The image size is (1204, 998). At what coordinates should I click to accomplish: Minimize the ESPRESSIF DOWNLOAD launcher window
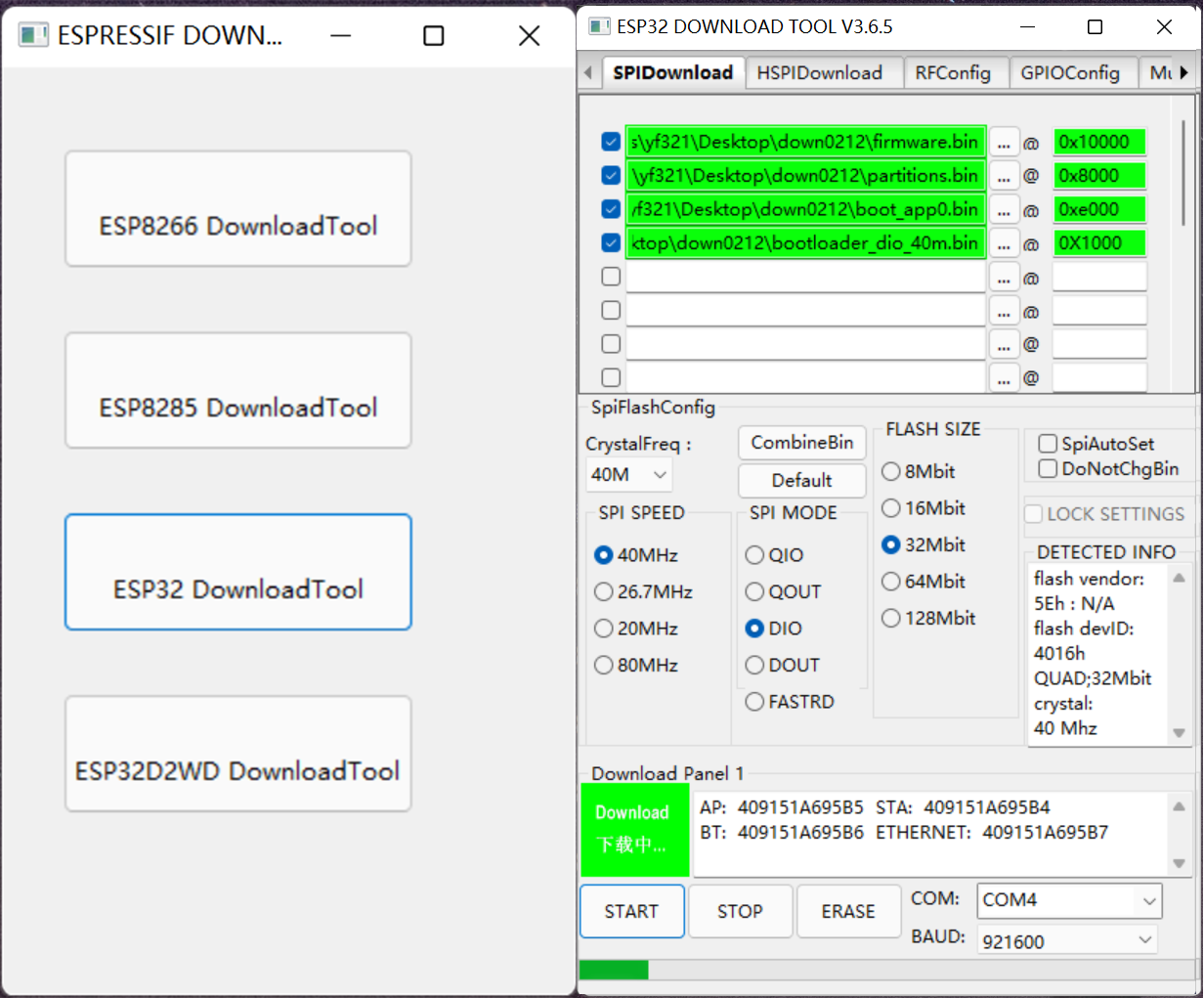click(x=341, y=36)
